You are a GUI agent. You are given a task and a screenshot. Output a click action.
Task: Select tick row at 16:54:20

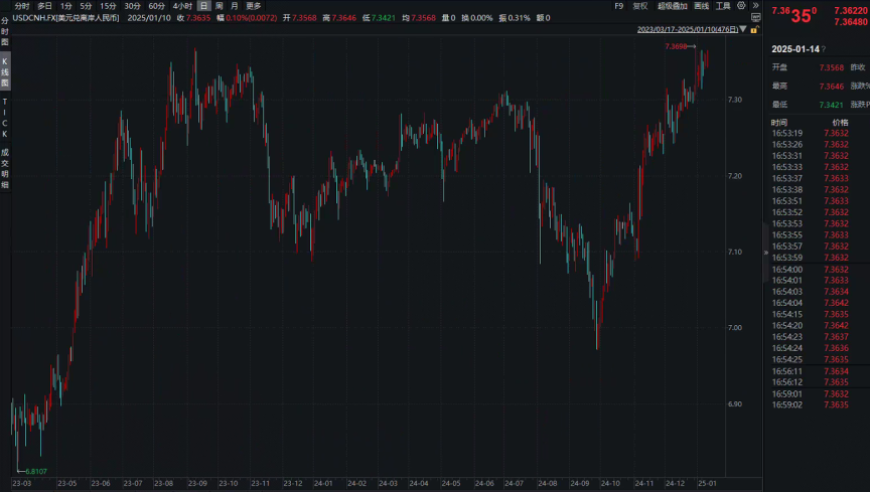pos(817,326)
